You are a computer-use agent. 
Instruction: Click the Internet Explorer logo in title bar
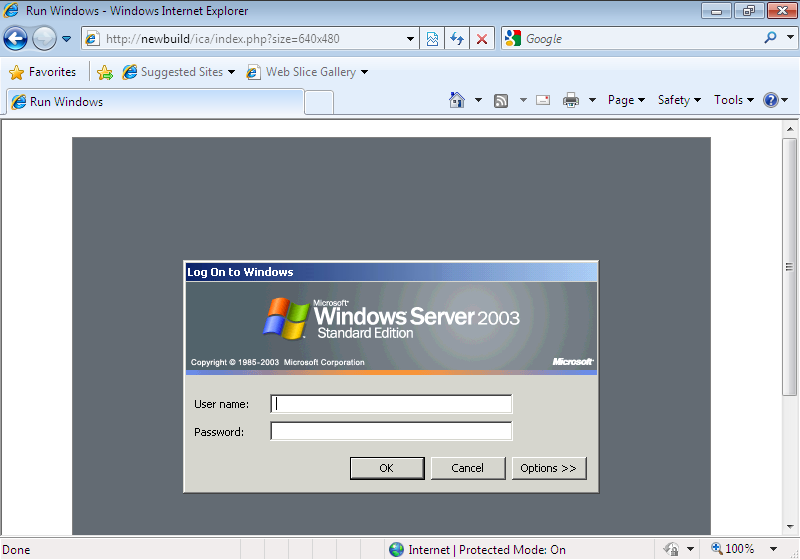[x=11, y=10]
